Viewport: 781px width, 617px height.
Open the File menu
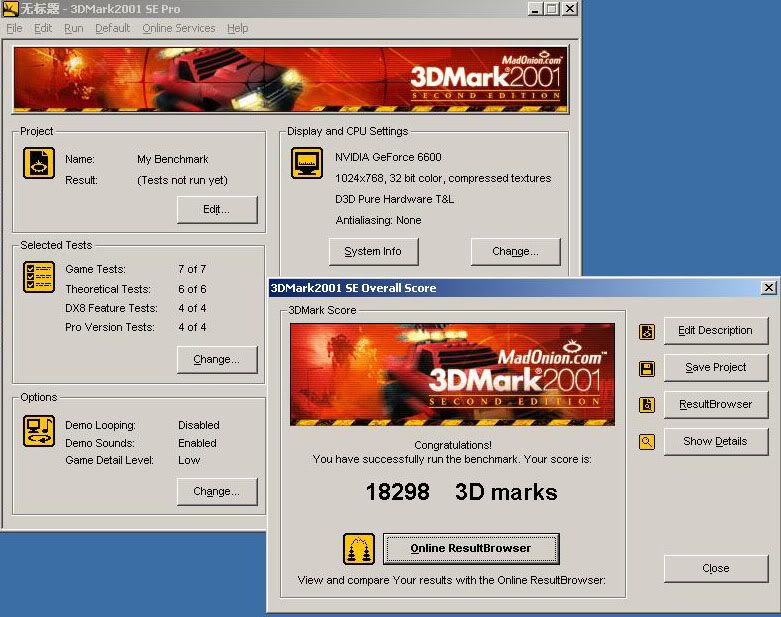point(14,28)
